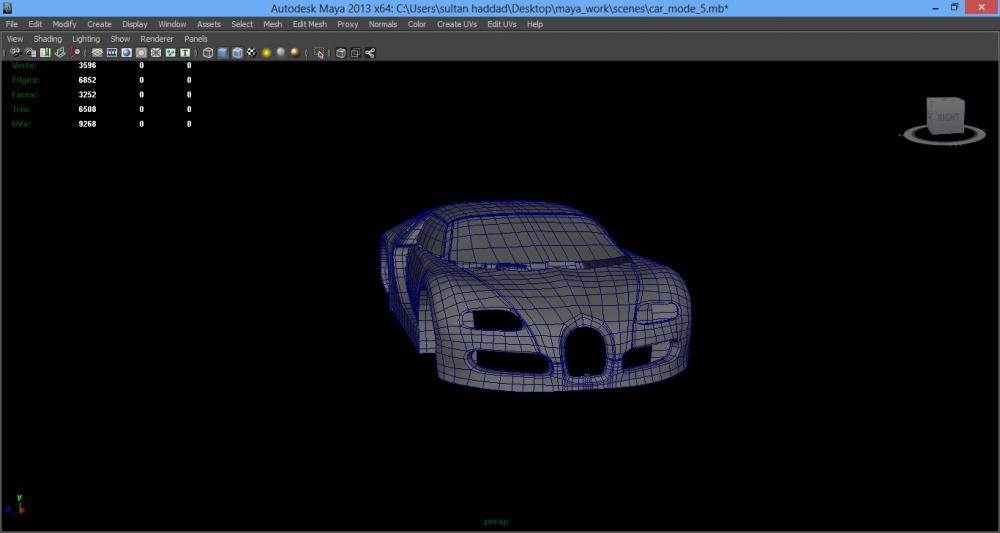Image resolution: width=1000 pixels, height=533 pixels.
Task: Click the yellow use all lights sphere
Action: (267, 53)
